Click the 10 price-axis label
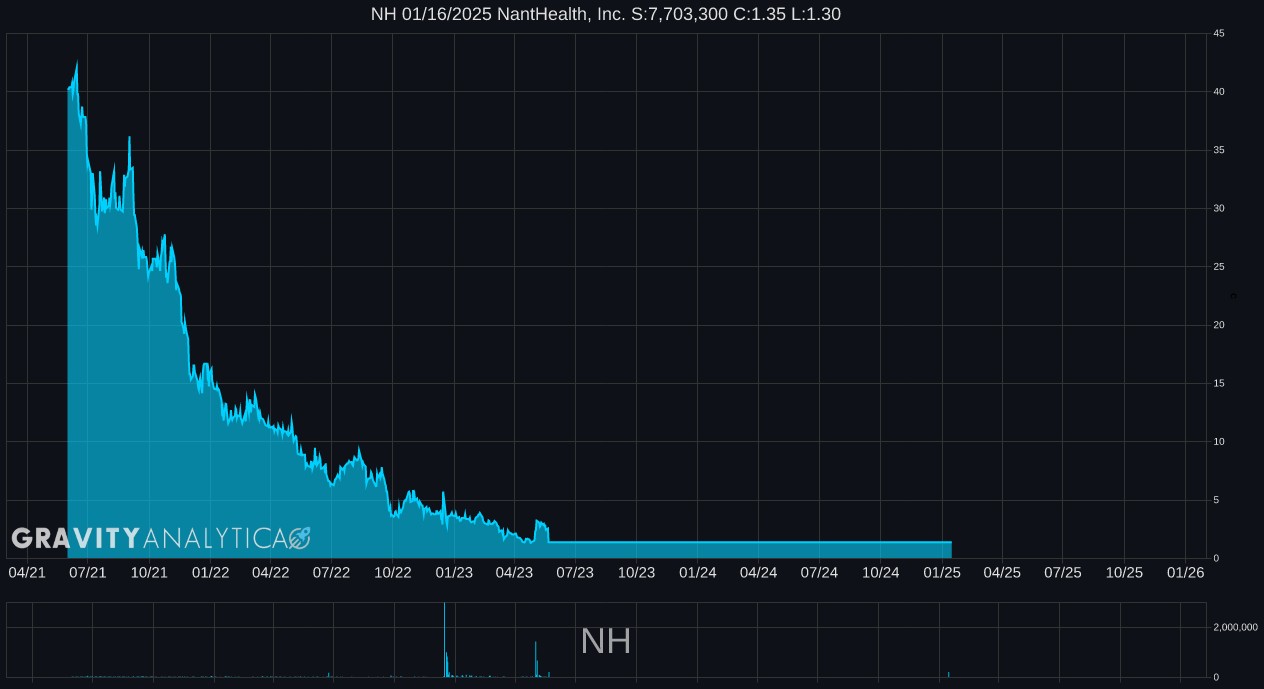Screen dimensions: 1264x689 pos(1219,442)
